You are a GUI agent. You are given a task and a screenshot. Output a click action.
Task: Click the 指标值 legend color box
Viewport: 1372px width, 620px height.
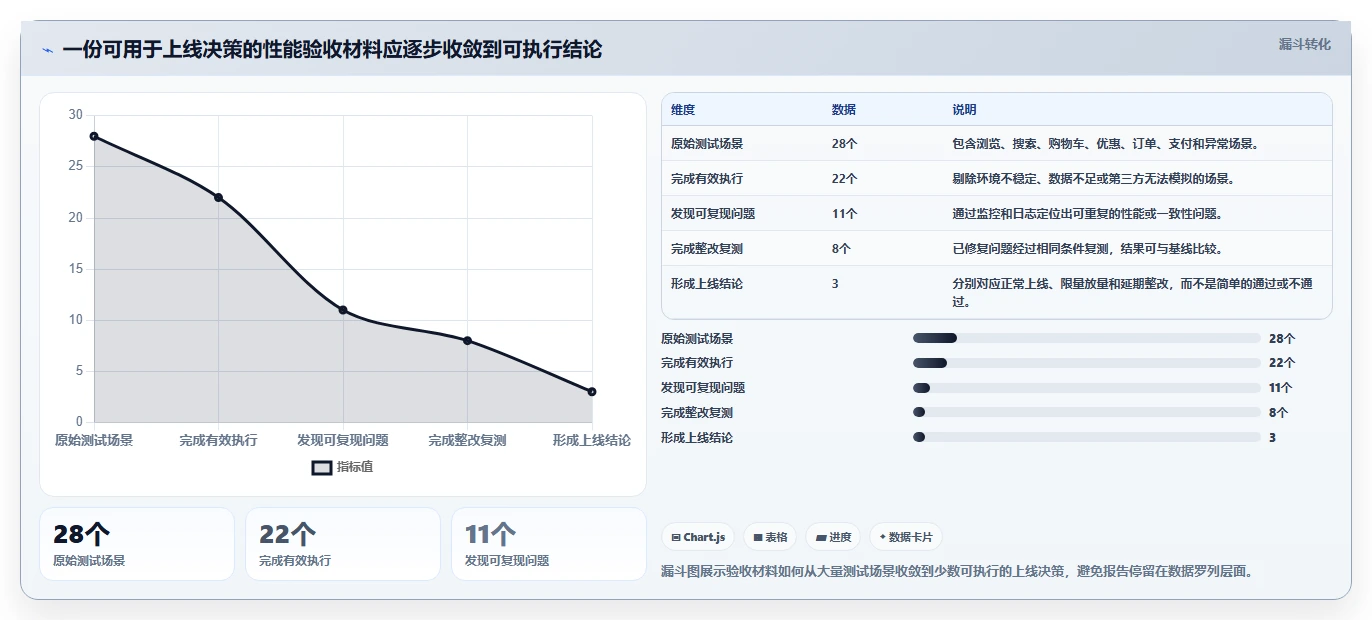click(x=322, y=467)
